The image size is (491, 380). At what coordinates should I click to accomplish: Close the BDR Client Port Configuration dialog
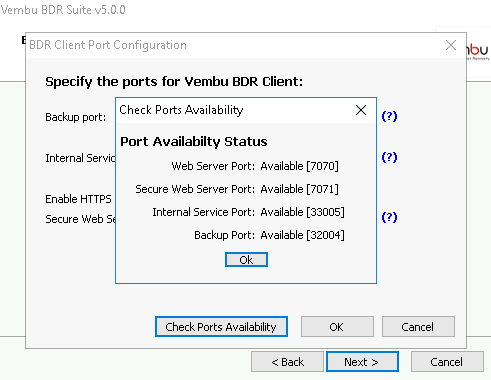[x=451, y=45]
